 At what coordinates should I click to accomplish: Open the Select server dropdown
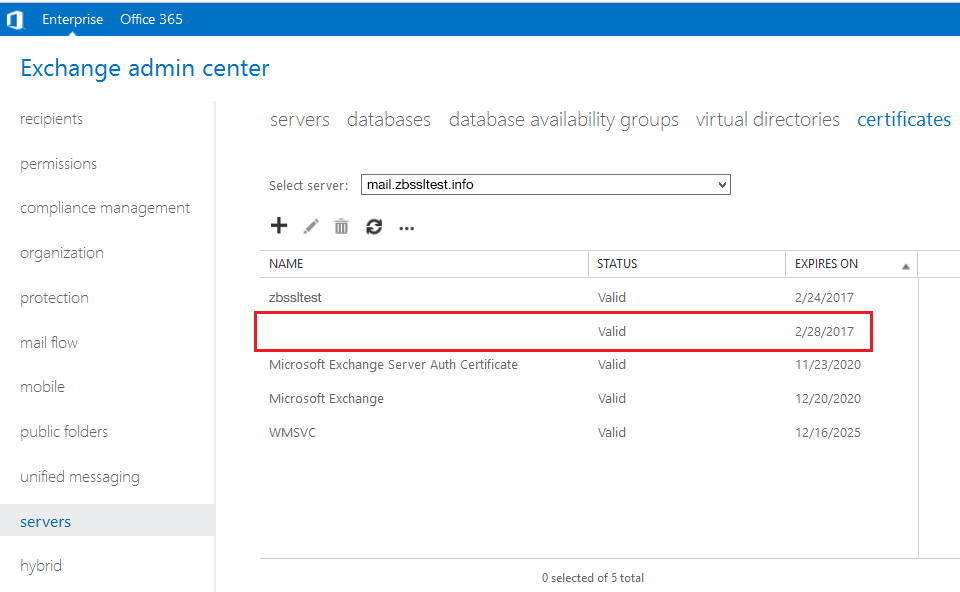[546, 185]
